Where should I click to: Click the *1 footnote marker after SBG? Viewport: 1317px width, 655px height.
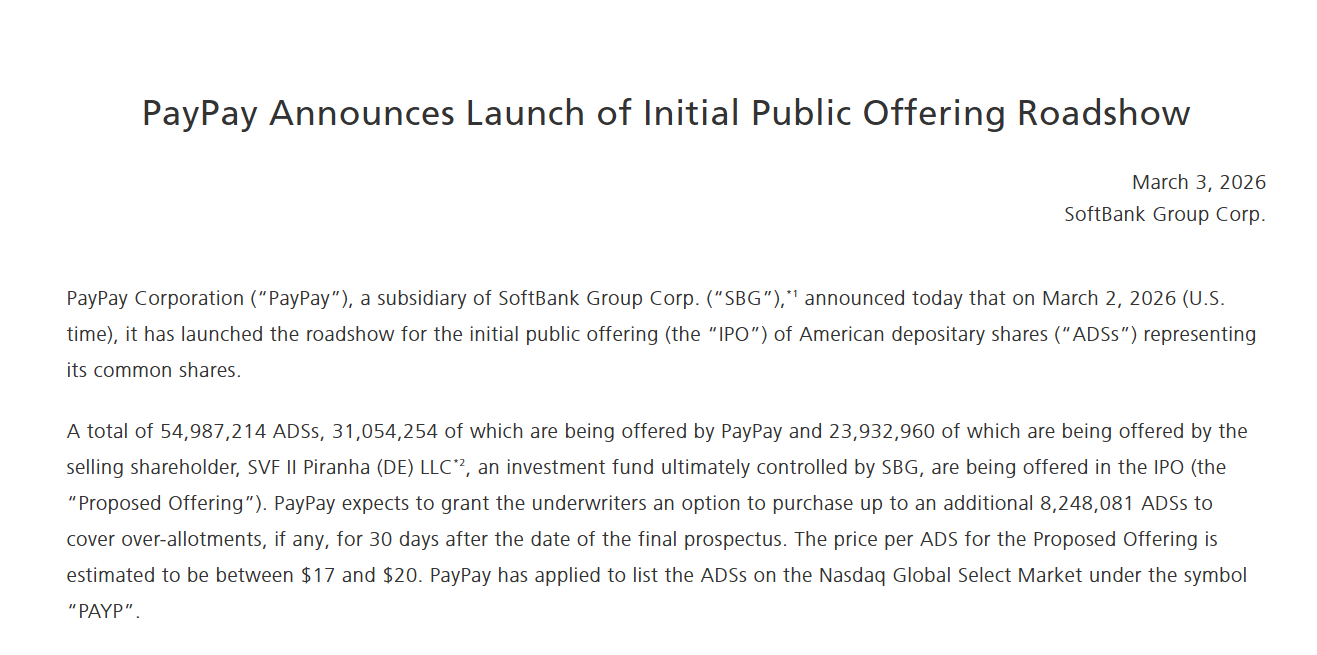tap(791, 294)
